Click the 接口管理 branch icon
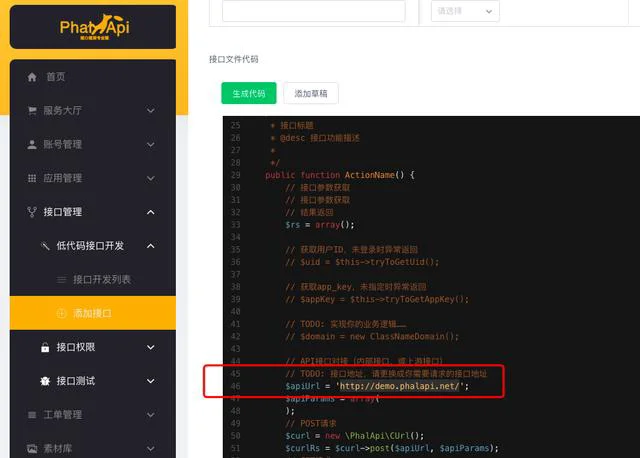 pyautogui.click(x=32, y=212)
